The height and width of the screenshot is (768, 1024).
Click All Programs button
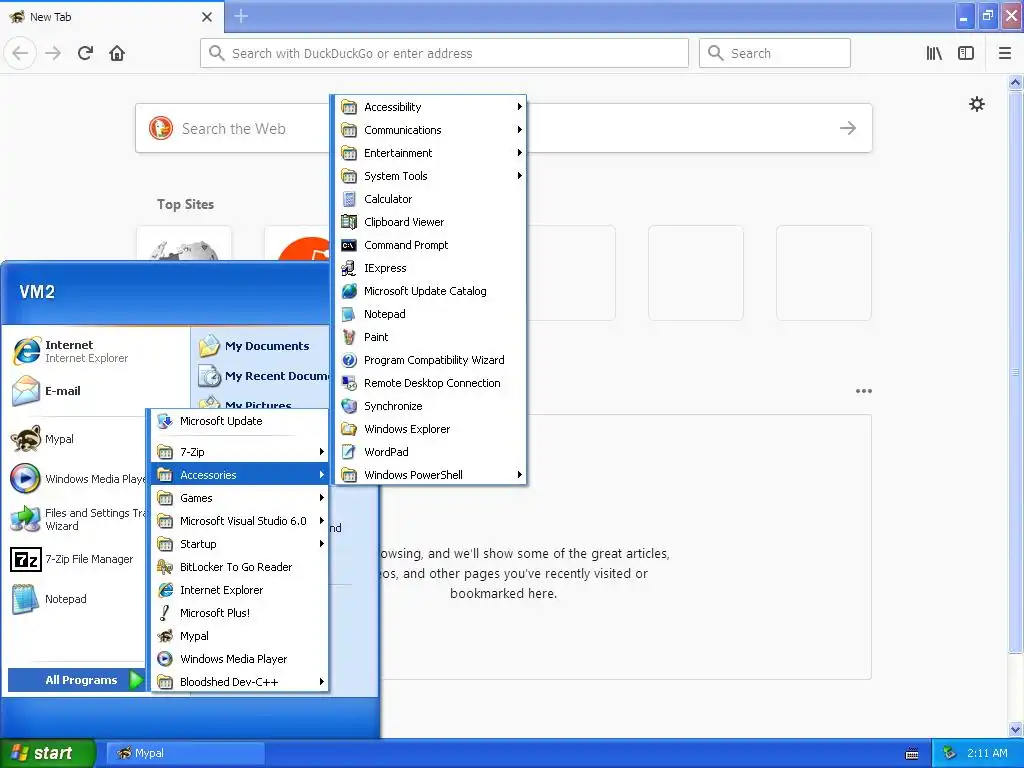[76, 680]
